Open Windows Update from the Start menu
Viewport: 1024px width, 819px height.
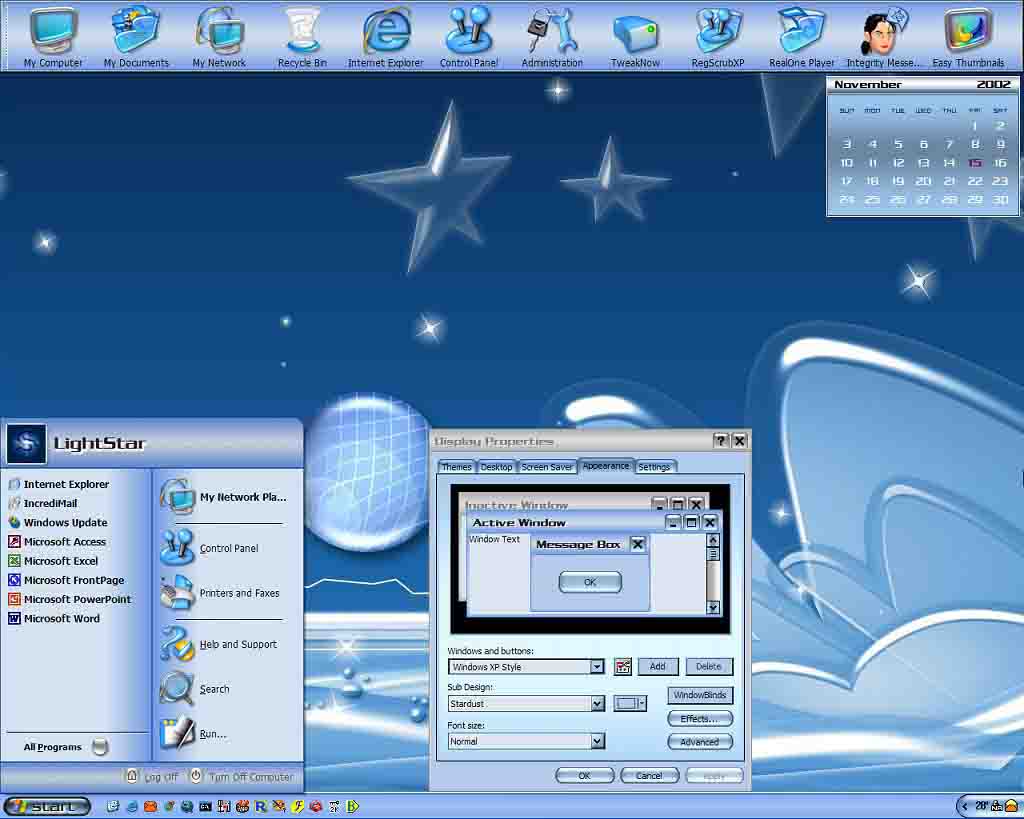[x=57, y=522]
